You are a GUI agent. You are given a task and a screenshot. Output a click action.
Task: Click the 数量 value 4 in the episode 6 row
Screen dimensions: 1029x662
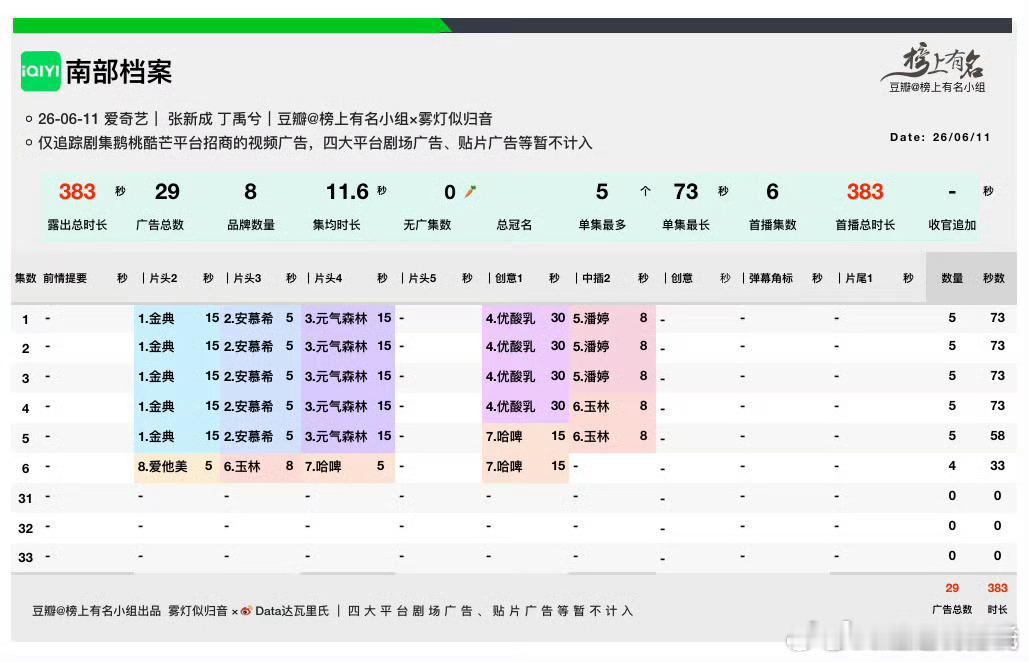pos(952,466)
